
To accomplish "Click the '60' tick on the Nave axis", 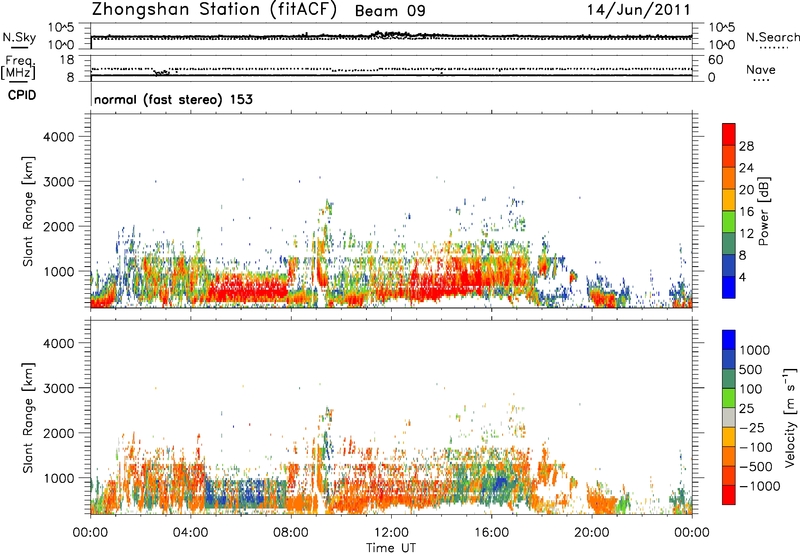I will (715, 60).
